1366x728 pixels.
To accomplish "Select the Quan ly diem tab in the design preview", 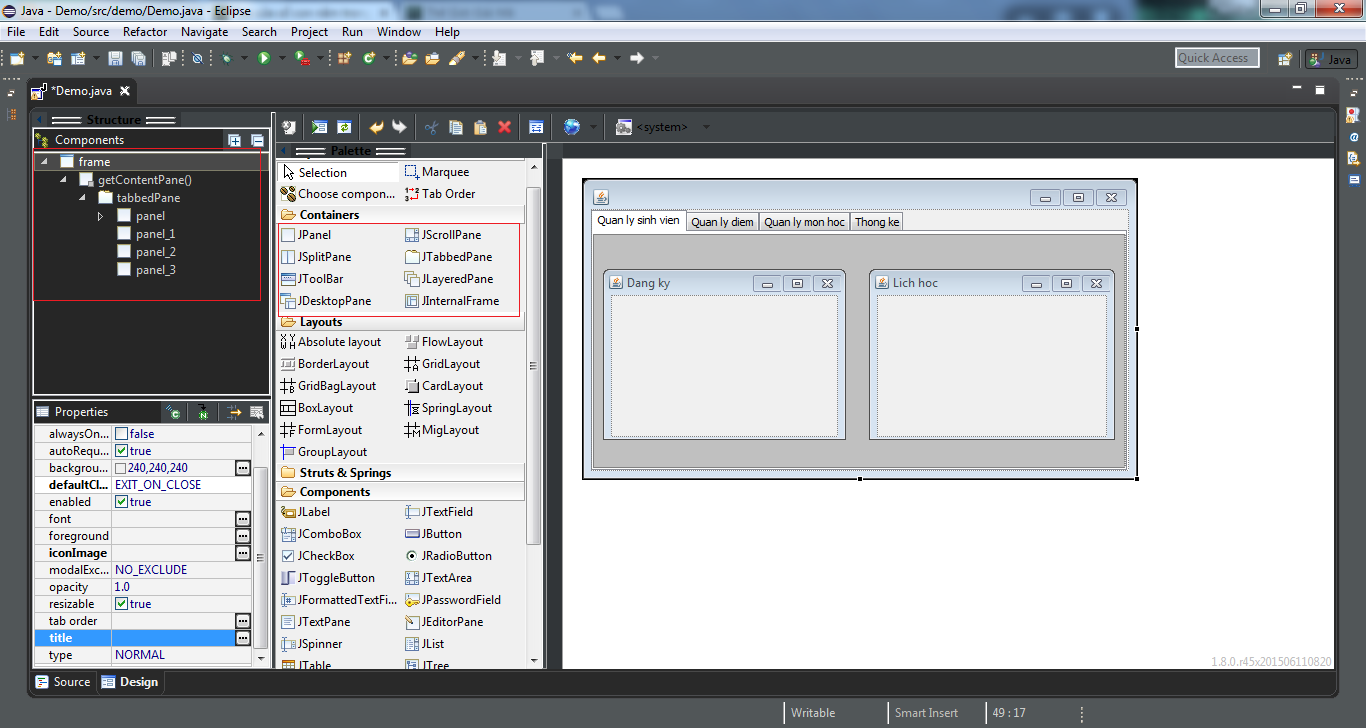I will (722, 222).
